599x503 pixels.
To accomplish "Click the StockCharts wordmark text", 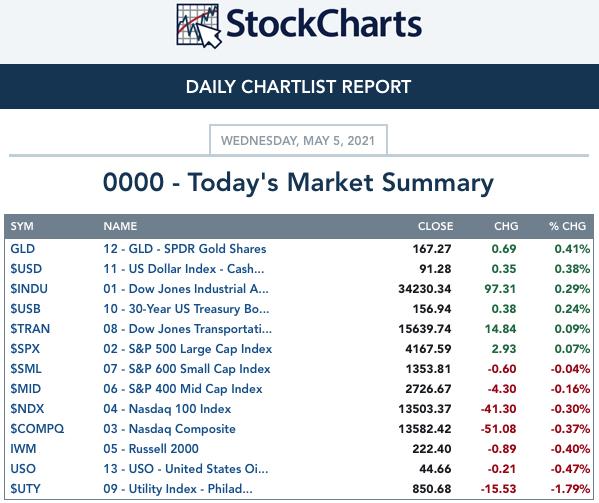I will (324, 24).
